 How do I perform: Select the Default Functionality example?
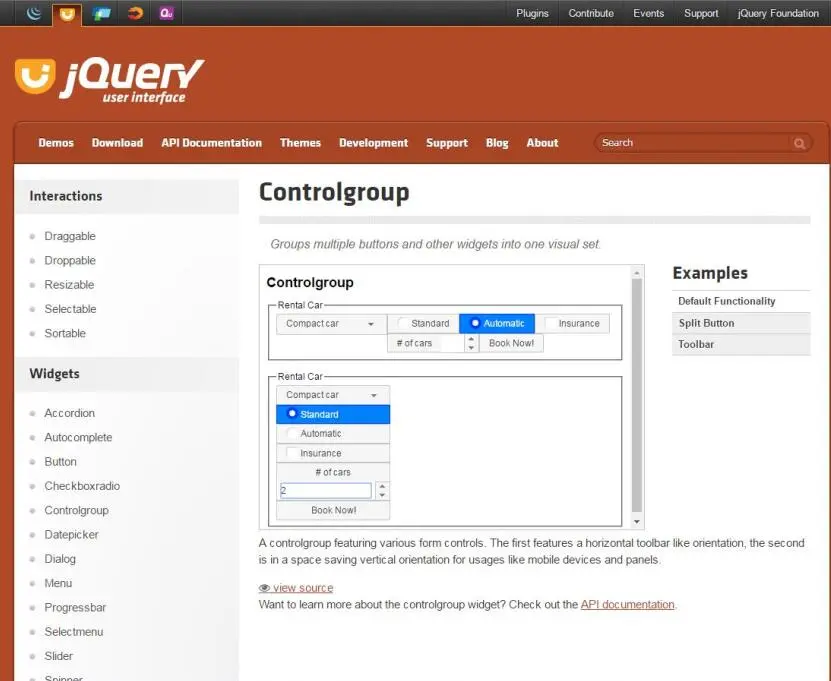(x=741, y=301)
